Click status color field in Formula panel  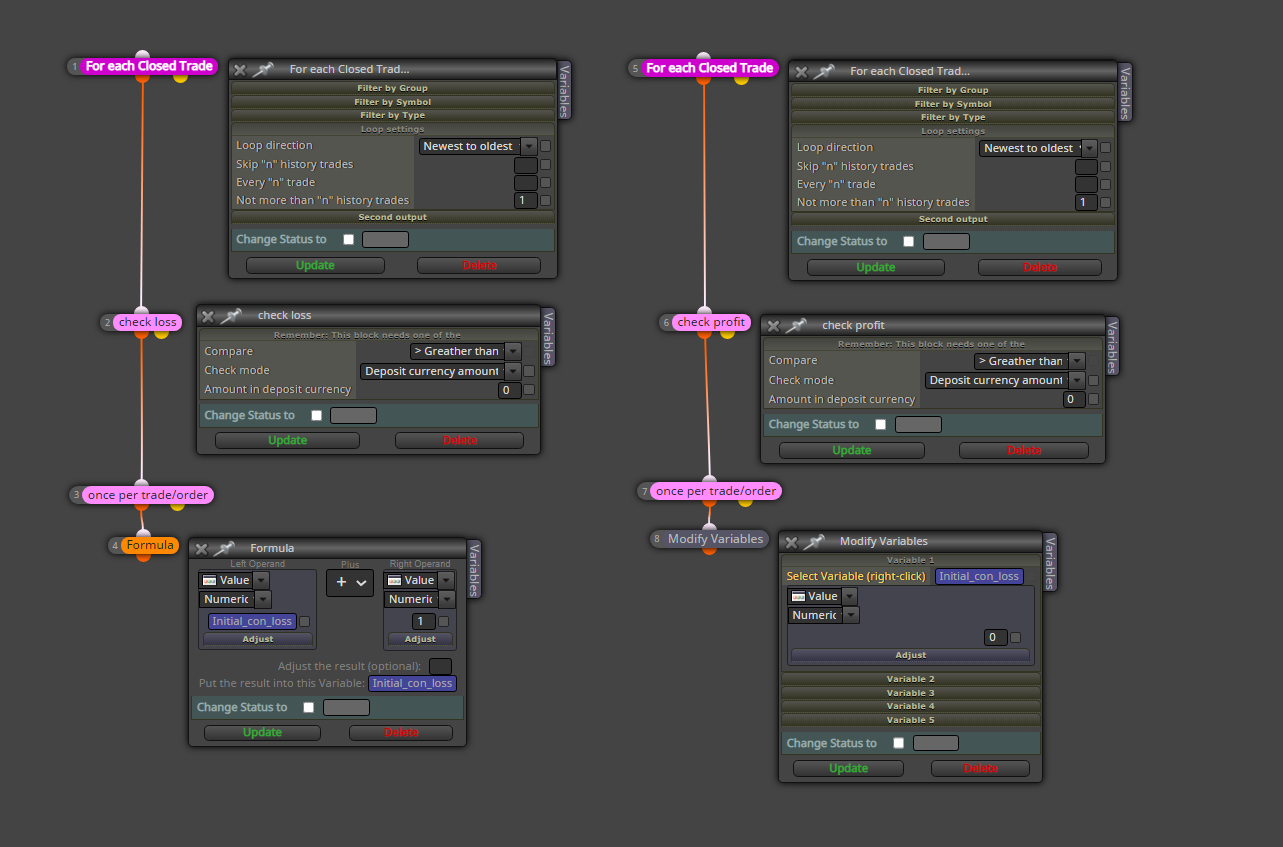coord(346,707)
